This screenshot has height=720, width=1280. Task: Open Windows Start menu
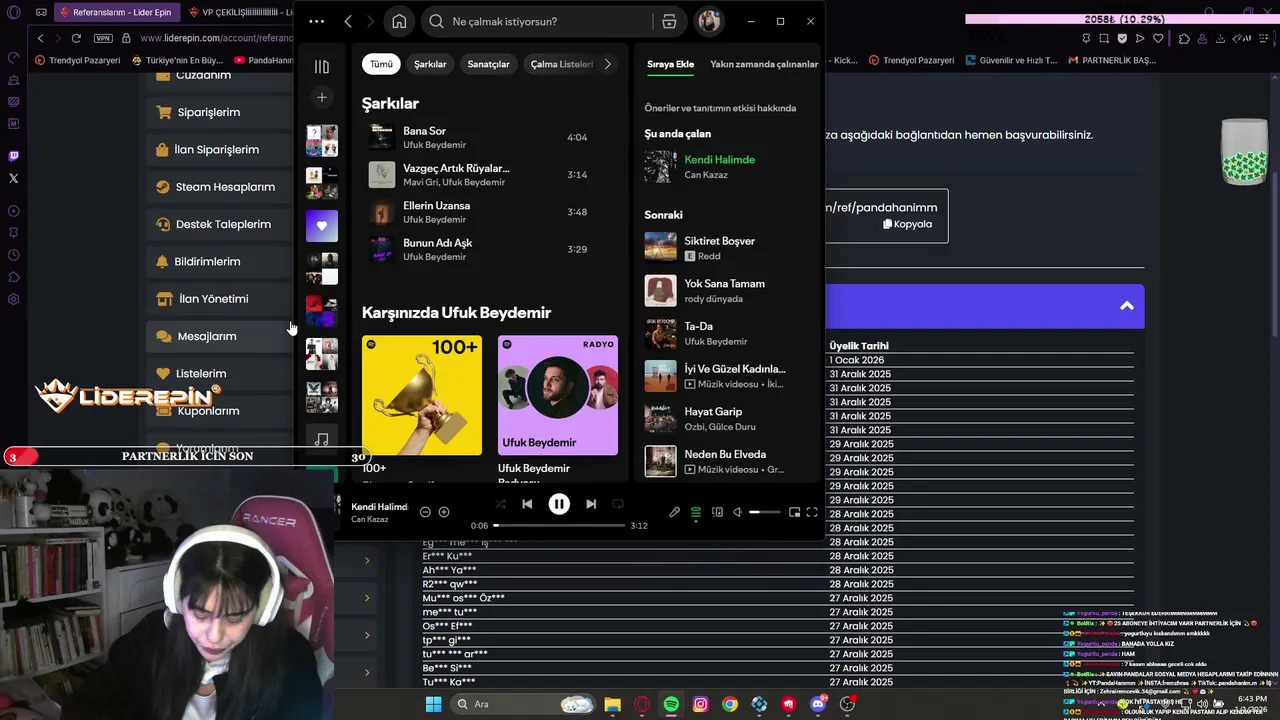433,704
